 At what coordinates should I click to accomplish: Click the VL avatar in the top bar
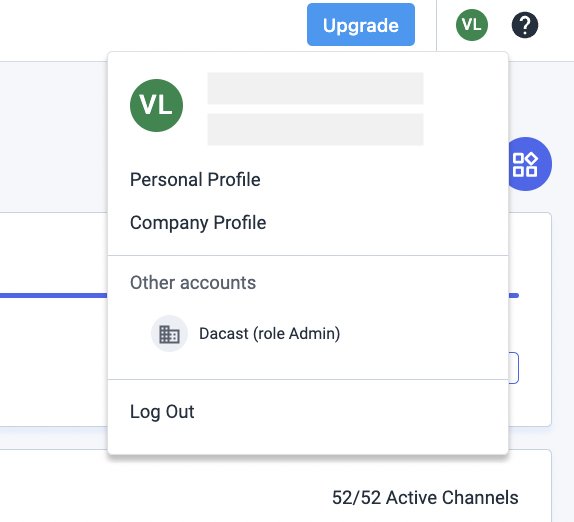coord(472,25)
